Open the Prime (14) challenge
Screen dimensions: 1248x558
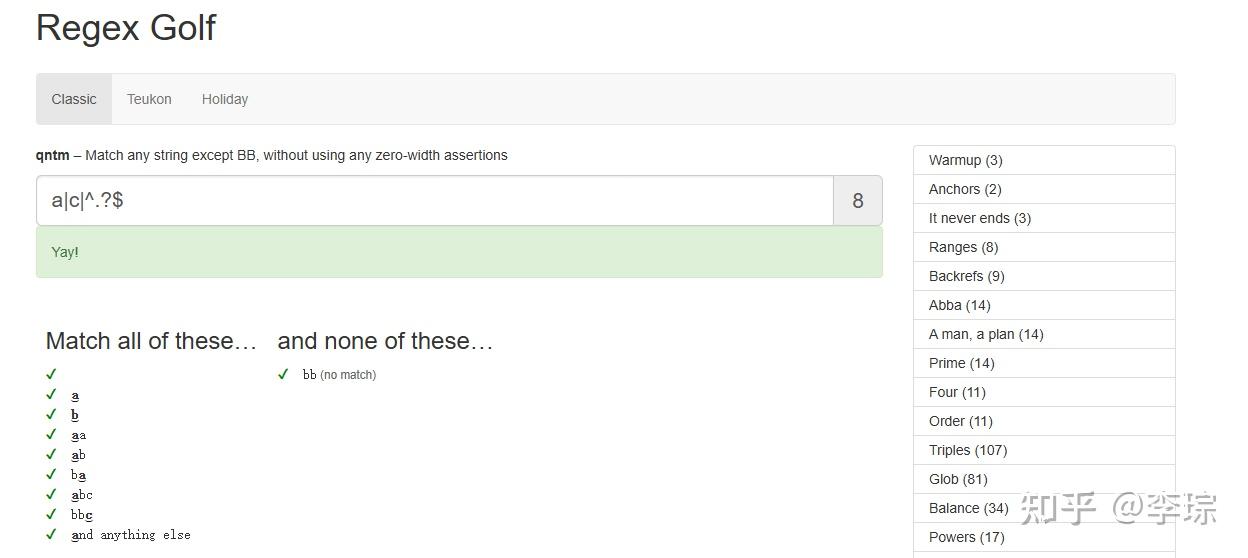click(x=961, y=363)
